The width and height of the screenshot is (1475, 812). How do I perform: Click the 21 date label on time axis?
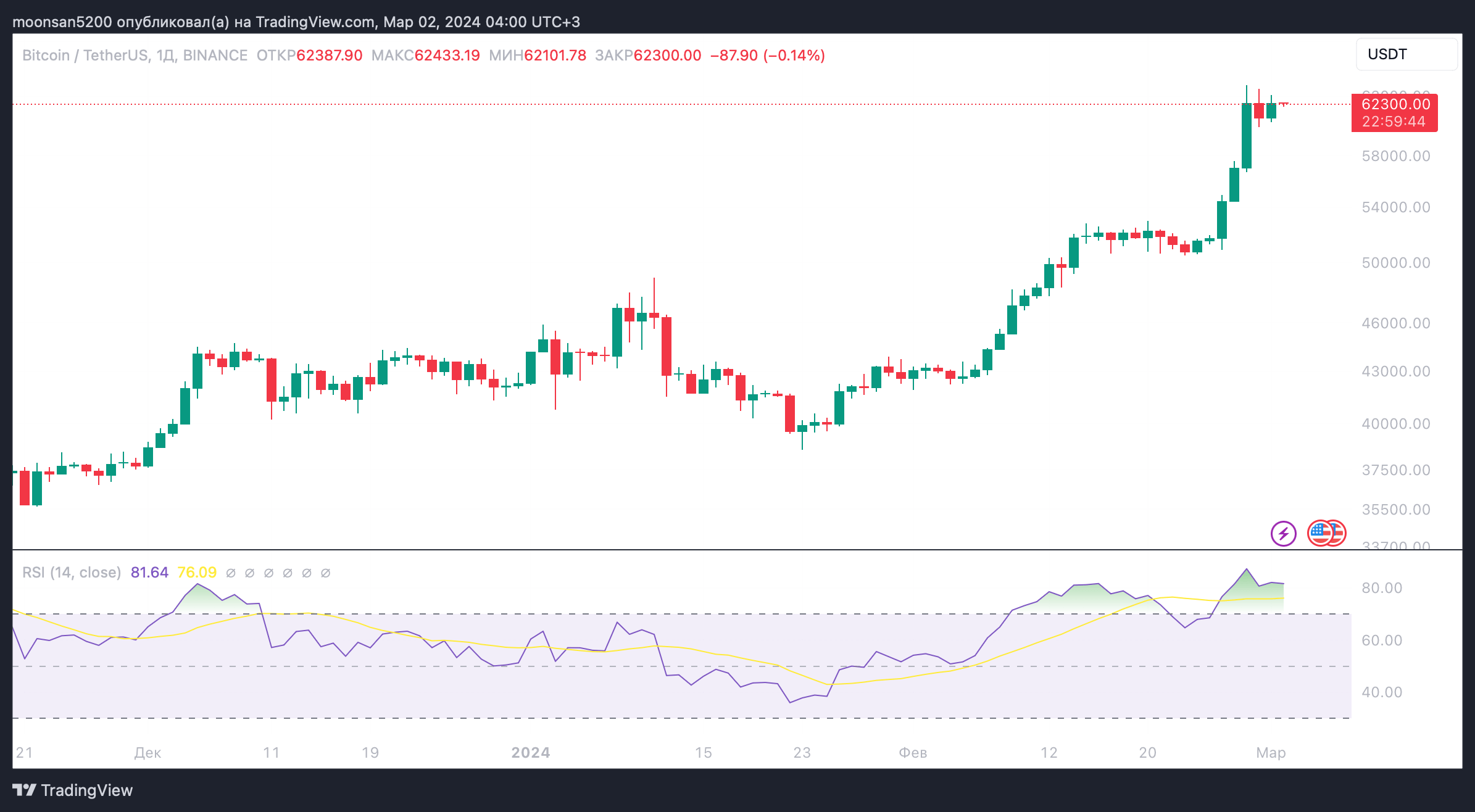point(25,753)
